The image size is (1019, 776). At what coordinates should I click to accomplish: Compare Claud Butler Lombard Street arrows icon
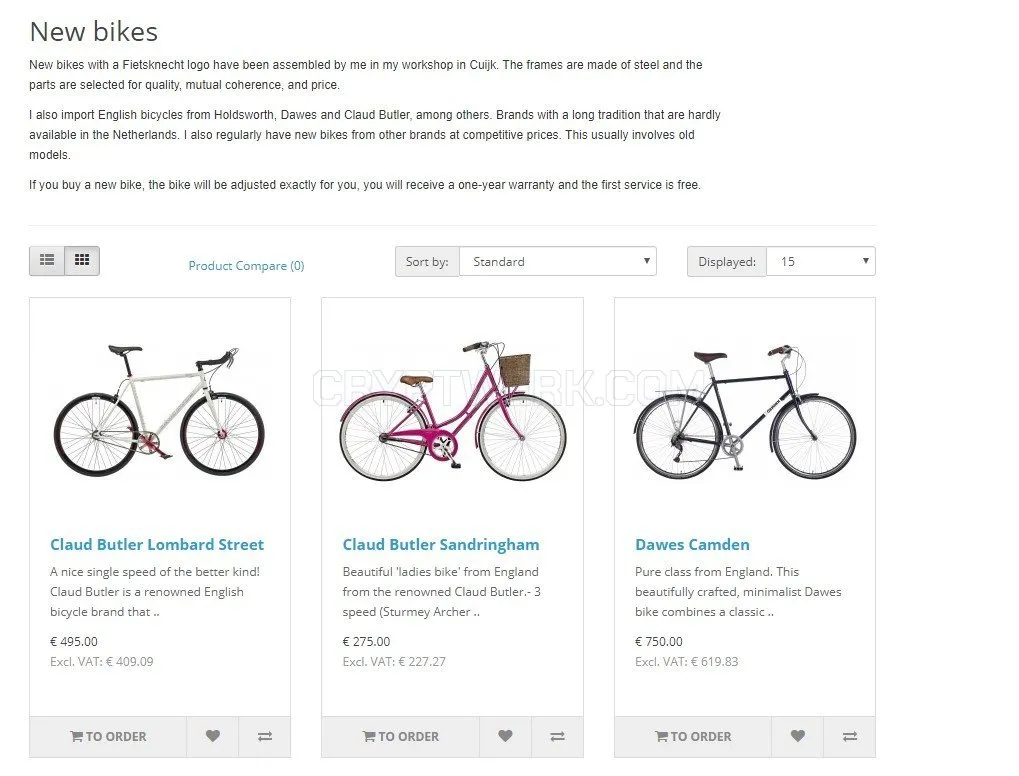[x=264, y=736]
